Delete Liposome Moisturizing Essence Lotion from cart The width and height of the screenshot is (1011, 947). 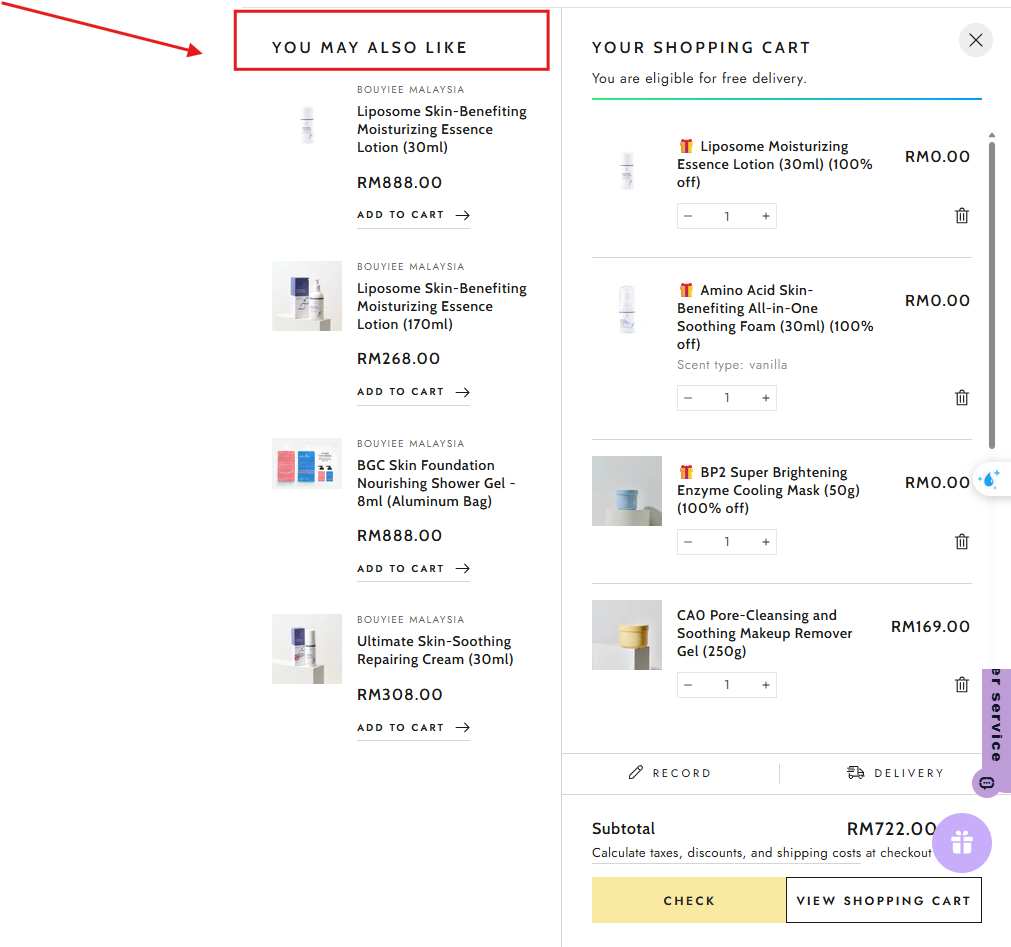pos(962,216)
